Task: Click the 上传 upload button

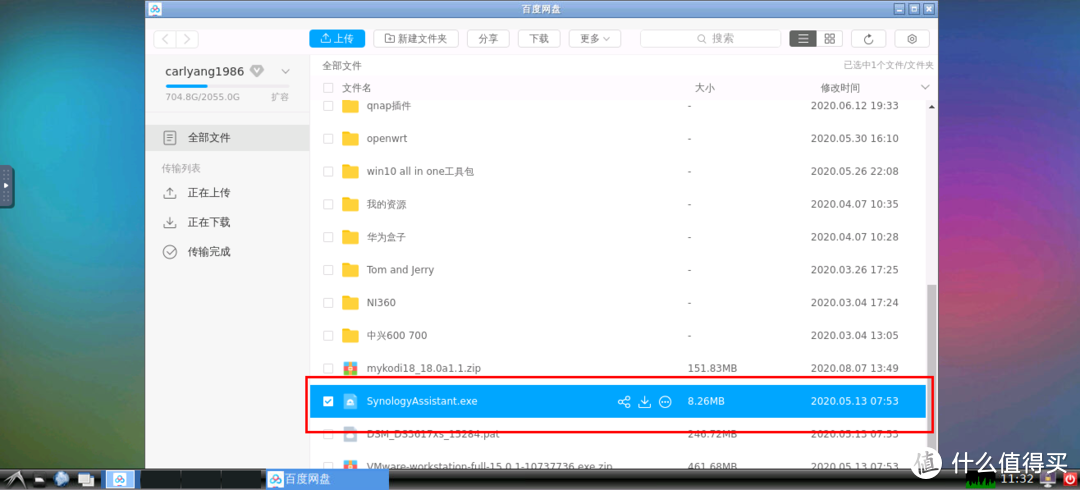Action: pos(337,39)
